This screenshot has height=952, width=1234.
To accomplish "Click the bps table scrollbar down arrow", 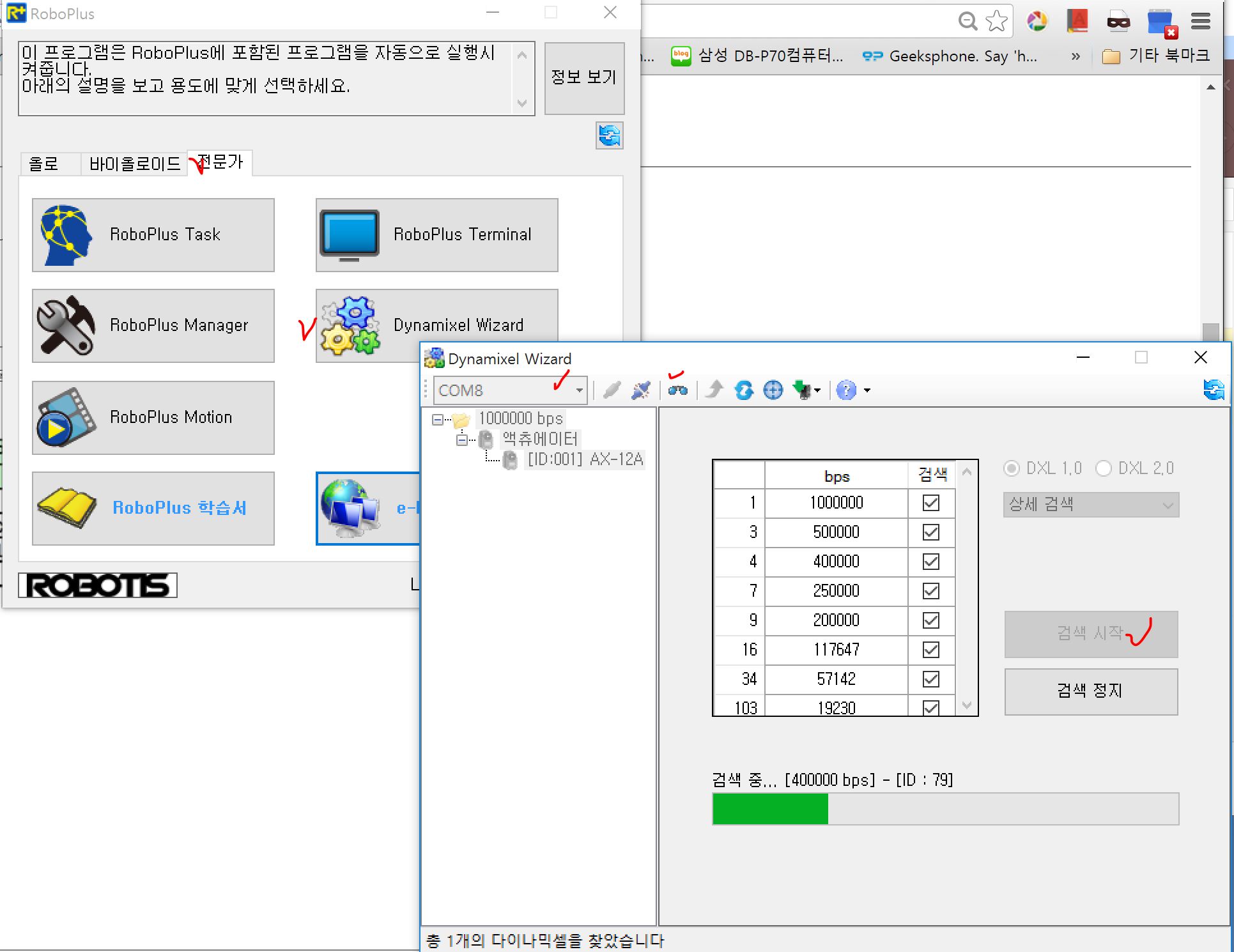I will coord(967,705).
